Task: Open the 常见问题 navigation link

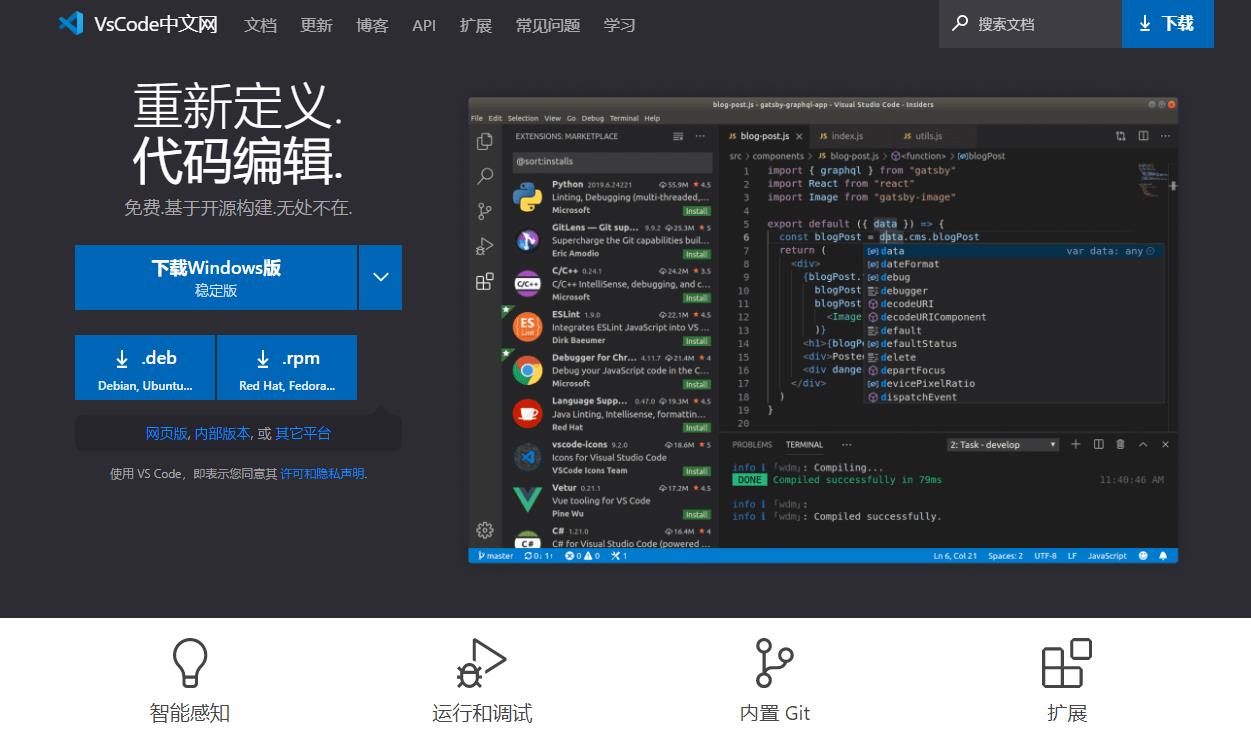Action: coord(548,25)
